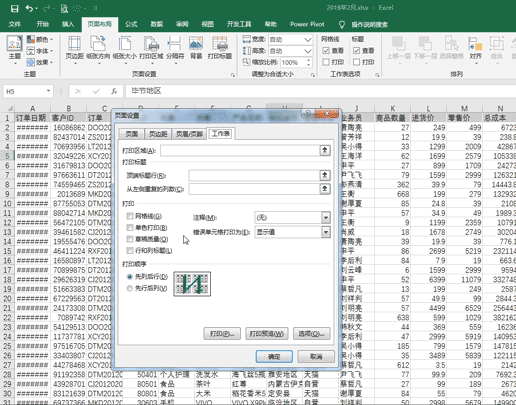Click the print preview quick access icon
Image resolution: width=516 pixels, height=405 pixels.
(x=64, y=8)
